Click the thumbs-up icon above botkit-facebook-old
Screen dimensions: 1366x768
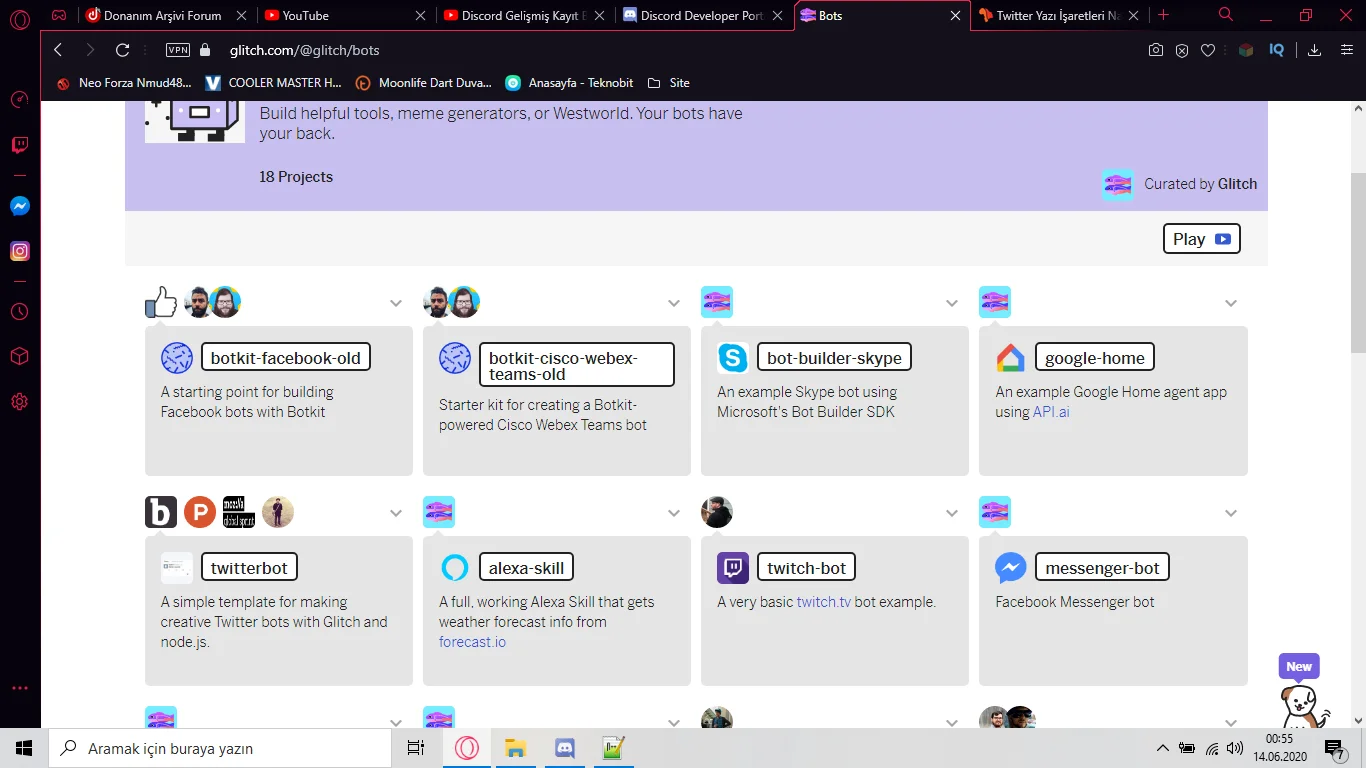pyautogui.click(x=161, y=302)
